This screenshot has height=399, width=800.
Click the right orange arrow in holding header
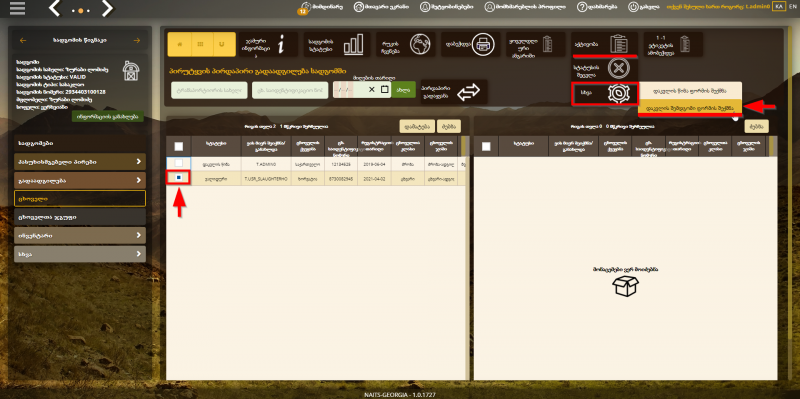point(136,41)
